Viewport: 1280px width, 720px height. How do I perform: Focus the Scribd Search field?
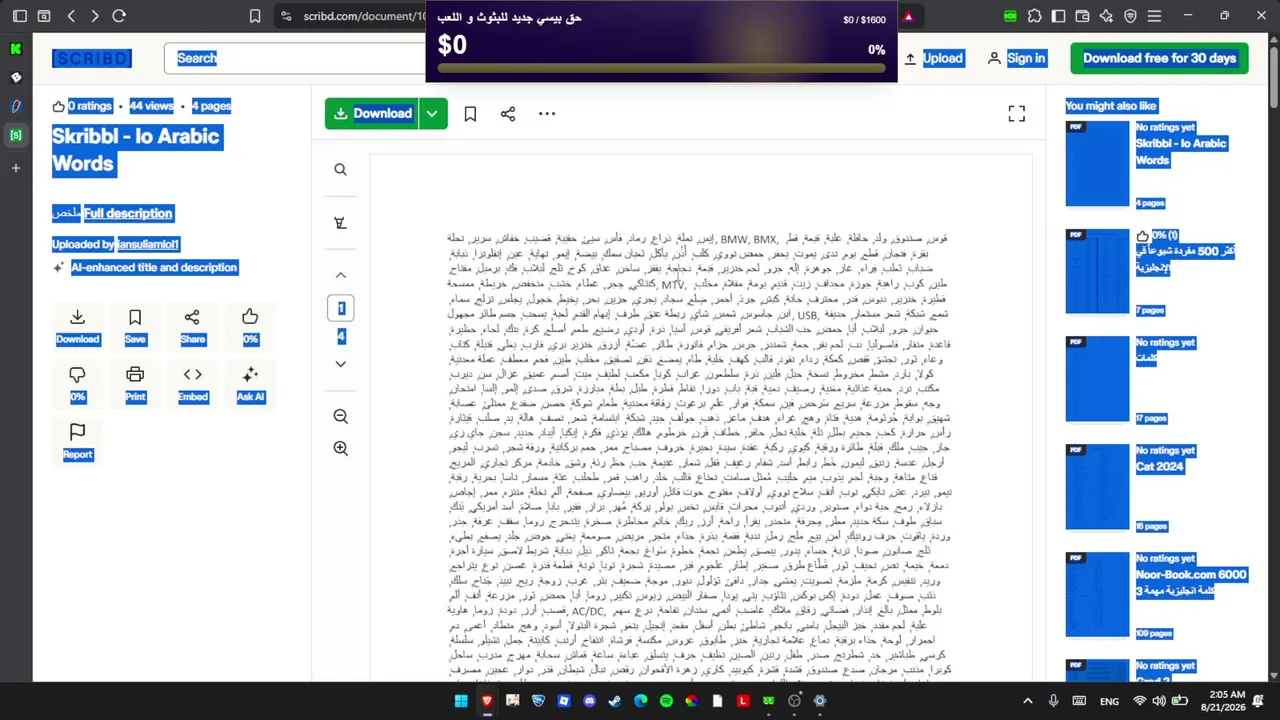pyautogui.click(x=296, y=58)
